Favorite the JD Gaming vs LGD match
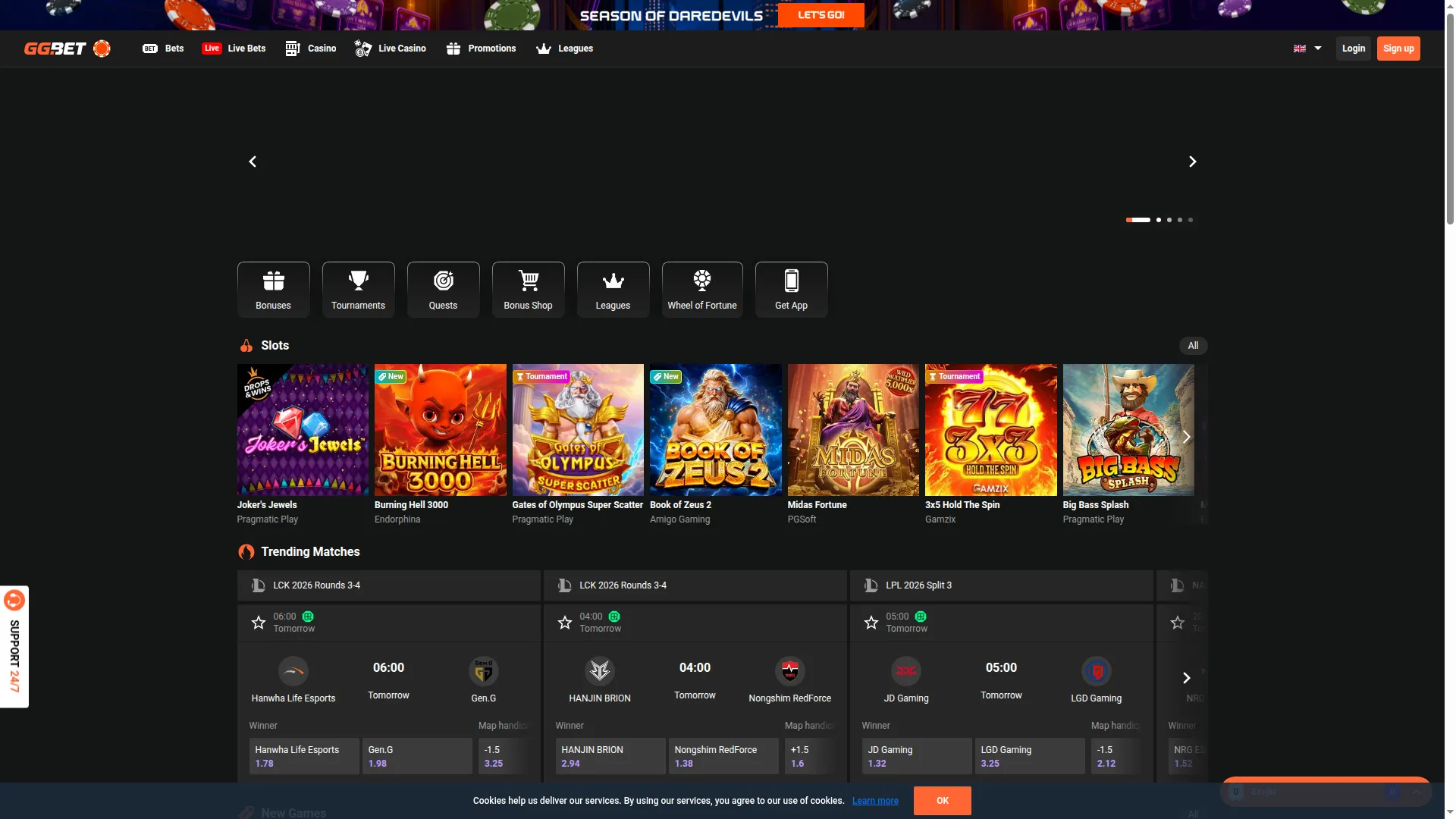This screenshot has width=1456, height=819. pos(871,623)
